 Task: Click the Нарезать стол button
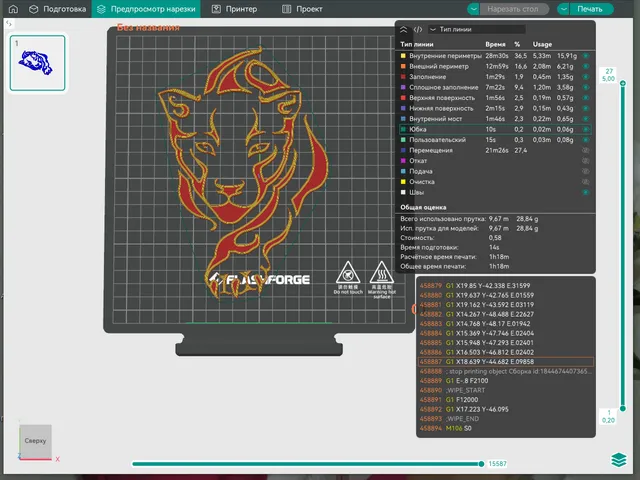click(513, 9)
